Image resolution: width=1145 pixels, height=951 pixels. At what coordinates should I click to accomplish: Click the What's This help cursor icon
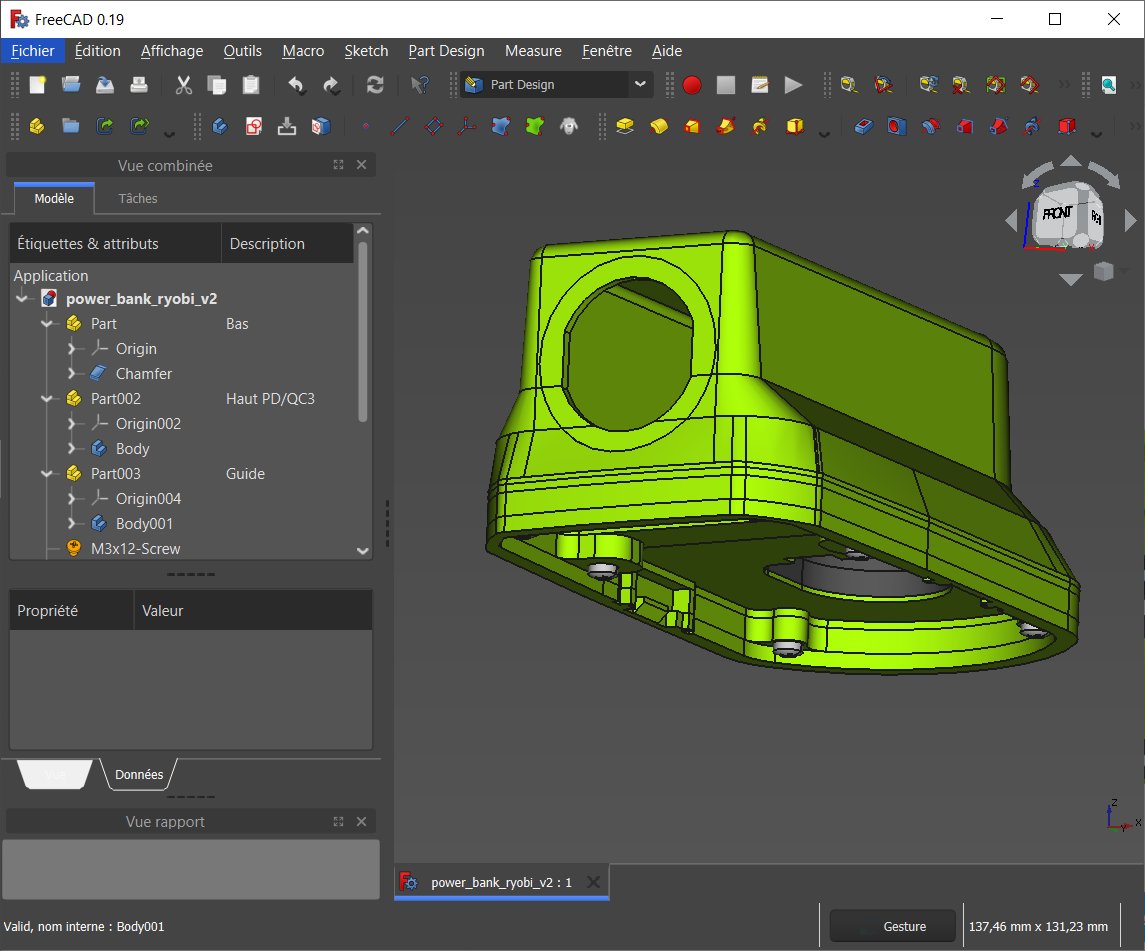(420, 85)
